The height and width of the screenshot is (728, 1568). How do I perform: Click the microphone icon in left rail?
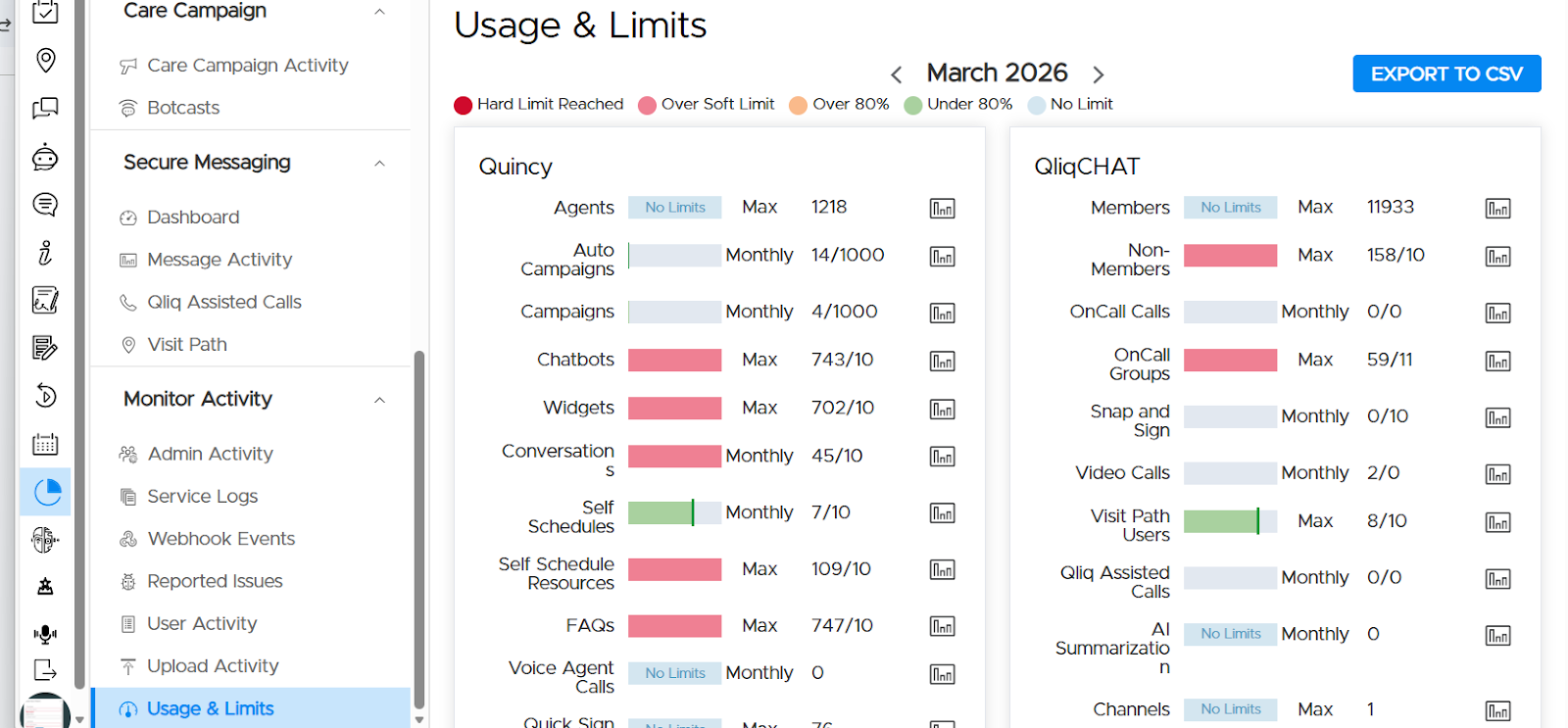pos(45,635)
